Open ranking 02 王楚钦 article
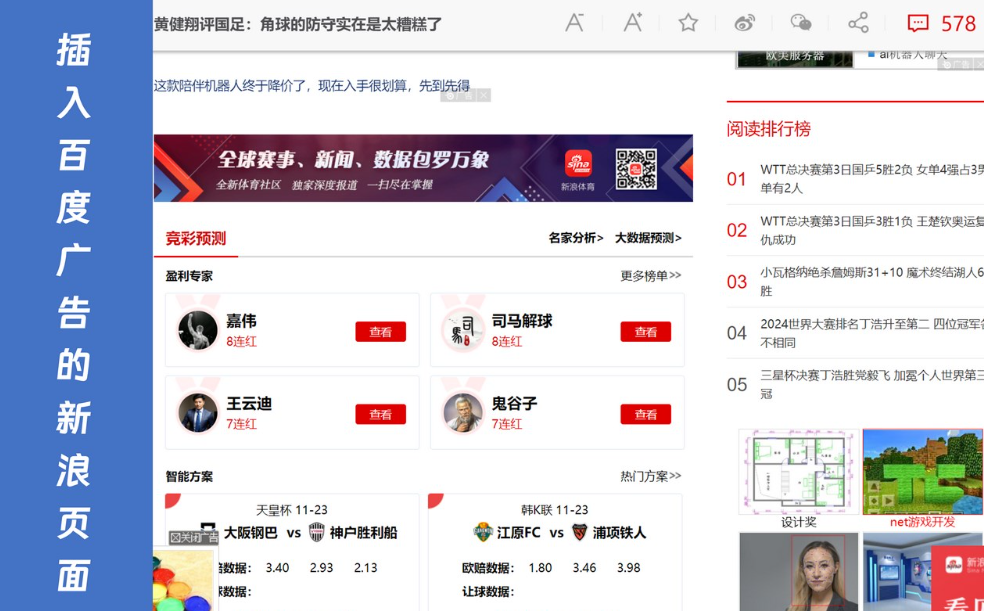The height and width of the screenshot is (611, 984). pos(872,230)
